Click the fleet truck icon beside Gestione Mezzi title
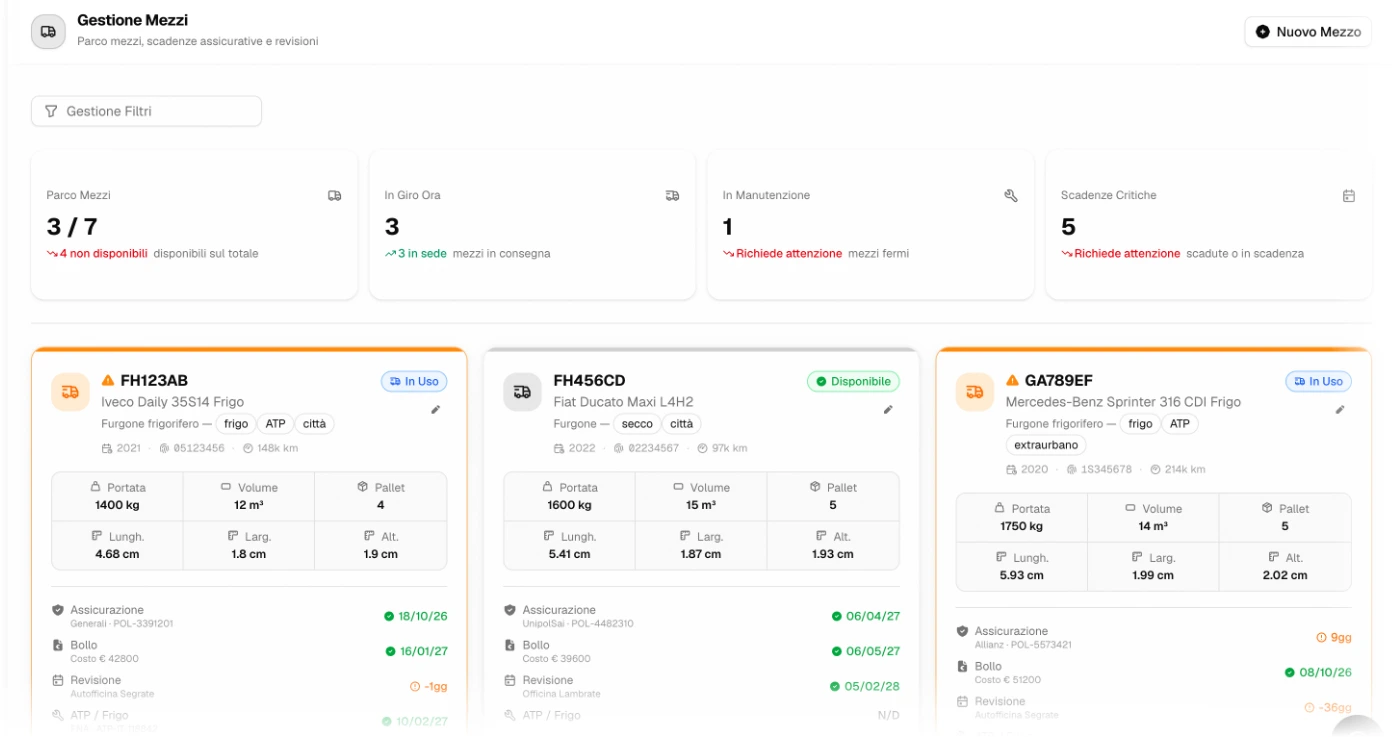 pyautogui.click(x=48, y=32)
